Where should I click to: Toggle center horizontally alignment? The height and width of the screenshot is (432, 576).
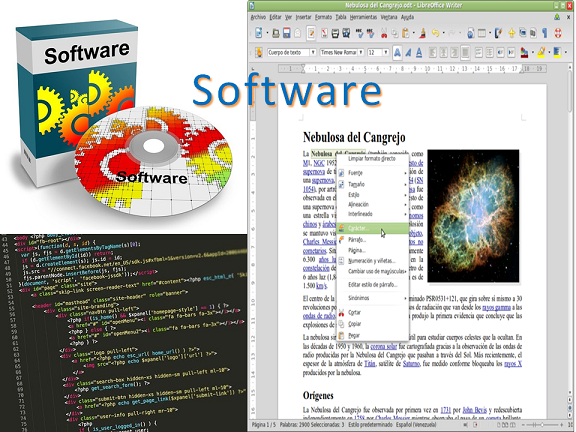click(443, 53)
